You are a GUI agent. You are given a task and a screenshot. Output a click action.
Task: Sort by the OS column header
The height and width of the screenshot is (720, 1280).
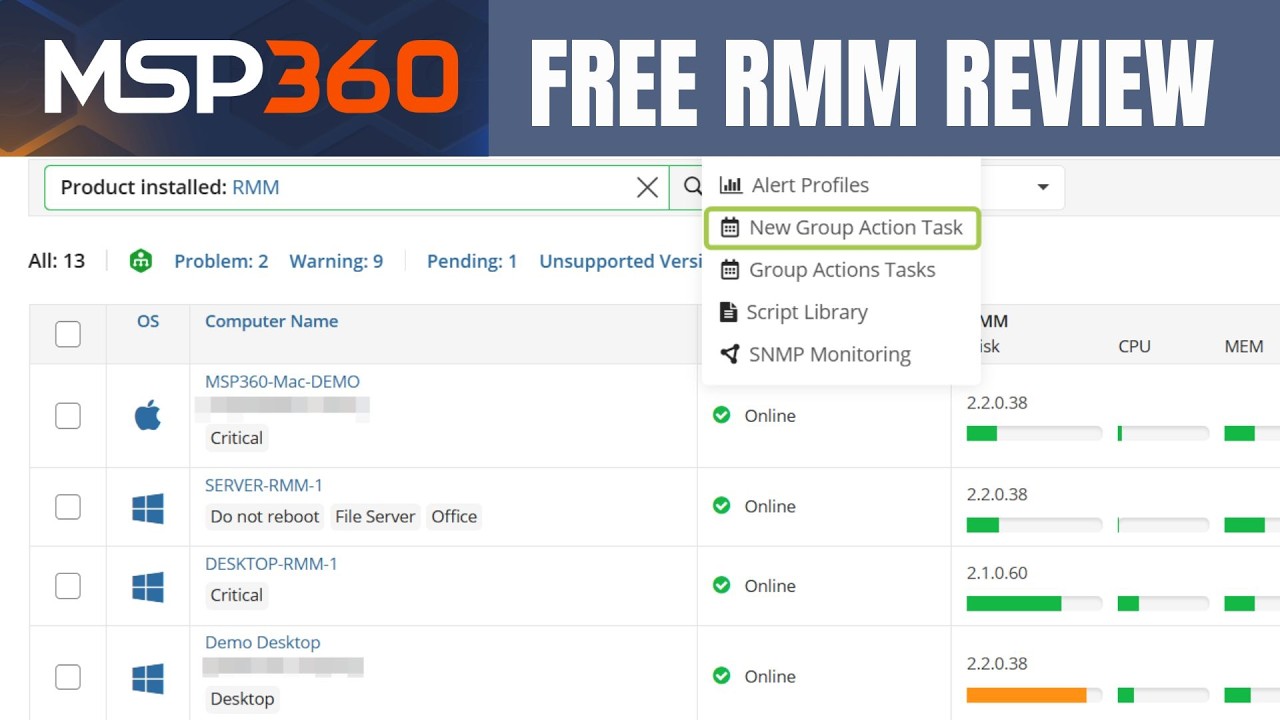(148, 321)
